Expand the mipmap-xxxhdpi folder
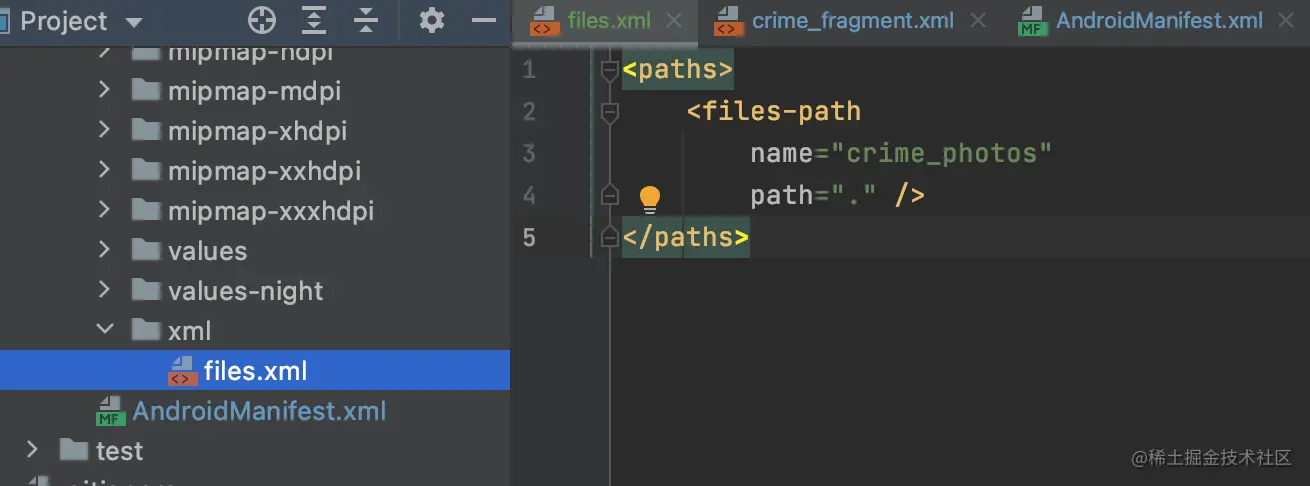 [x=104, y=210]
